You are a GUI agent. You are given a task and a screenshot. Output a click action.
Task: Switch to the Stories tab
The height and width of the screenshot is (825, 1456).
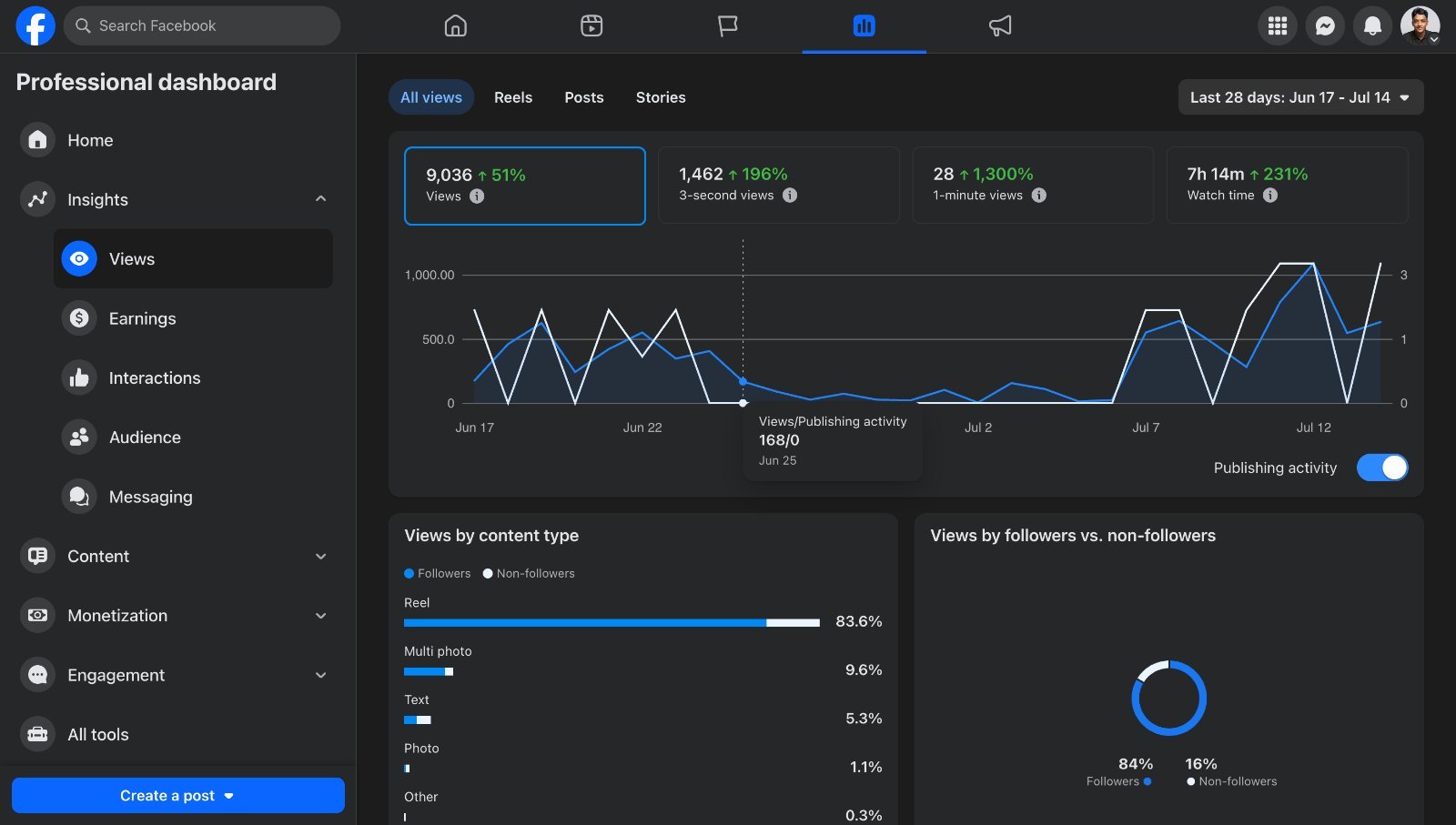point(661,97)
